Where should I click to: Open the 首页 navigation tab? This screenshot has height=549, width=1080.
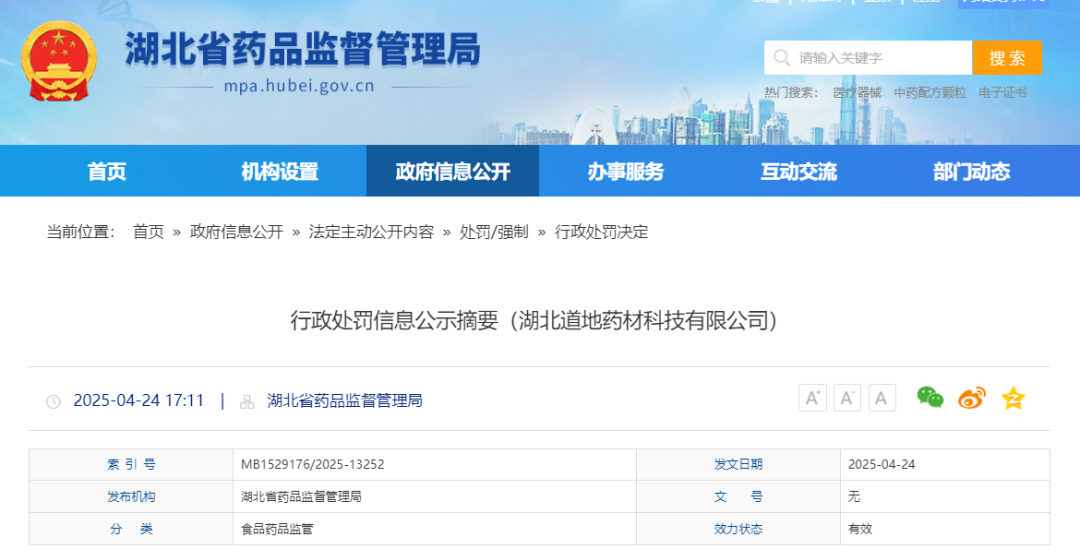coord(107,171)
